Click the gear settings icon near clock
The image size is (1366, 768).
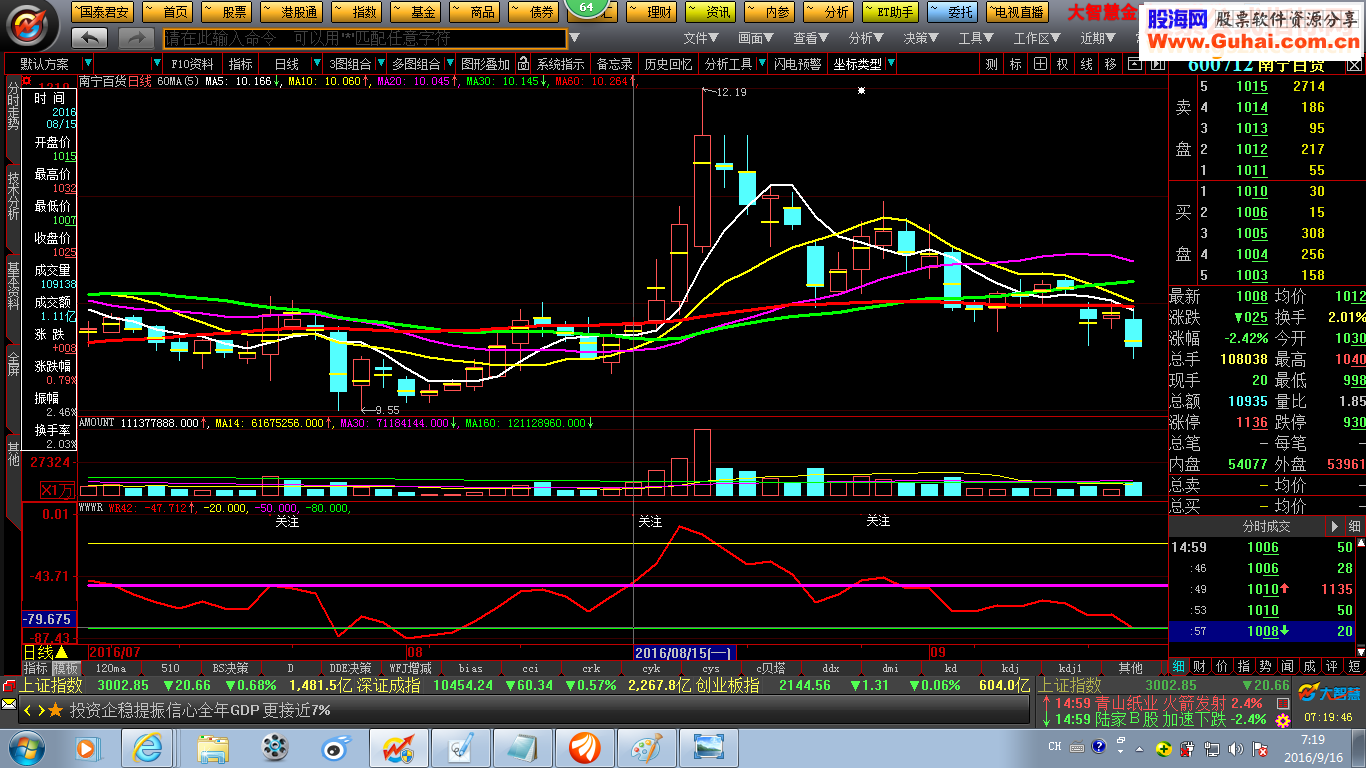coord(1282,720)
